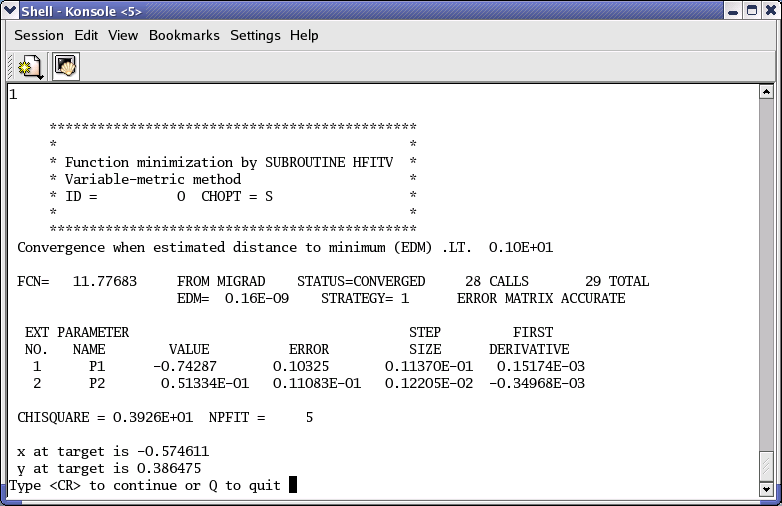Click the P2 value 0.51334E-01
This screenshot has width=782, height=506.
(204, 383)
